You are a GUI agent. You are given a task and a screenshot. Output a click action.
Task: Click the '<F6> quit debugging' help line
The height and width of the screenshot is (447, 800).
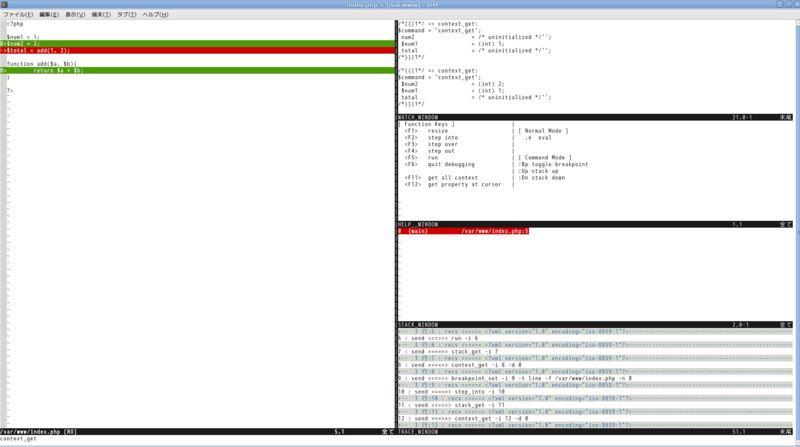pyautogui.click(x=439, y=164)
